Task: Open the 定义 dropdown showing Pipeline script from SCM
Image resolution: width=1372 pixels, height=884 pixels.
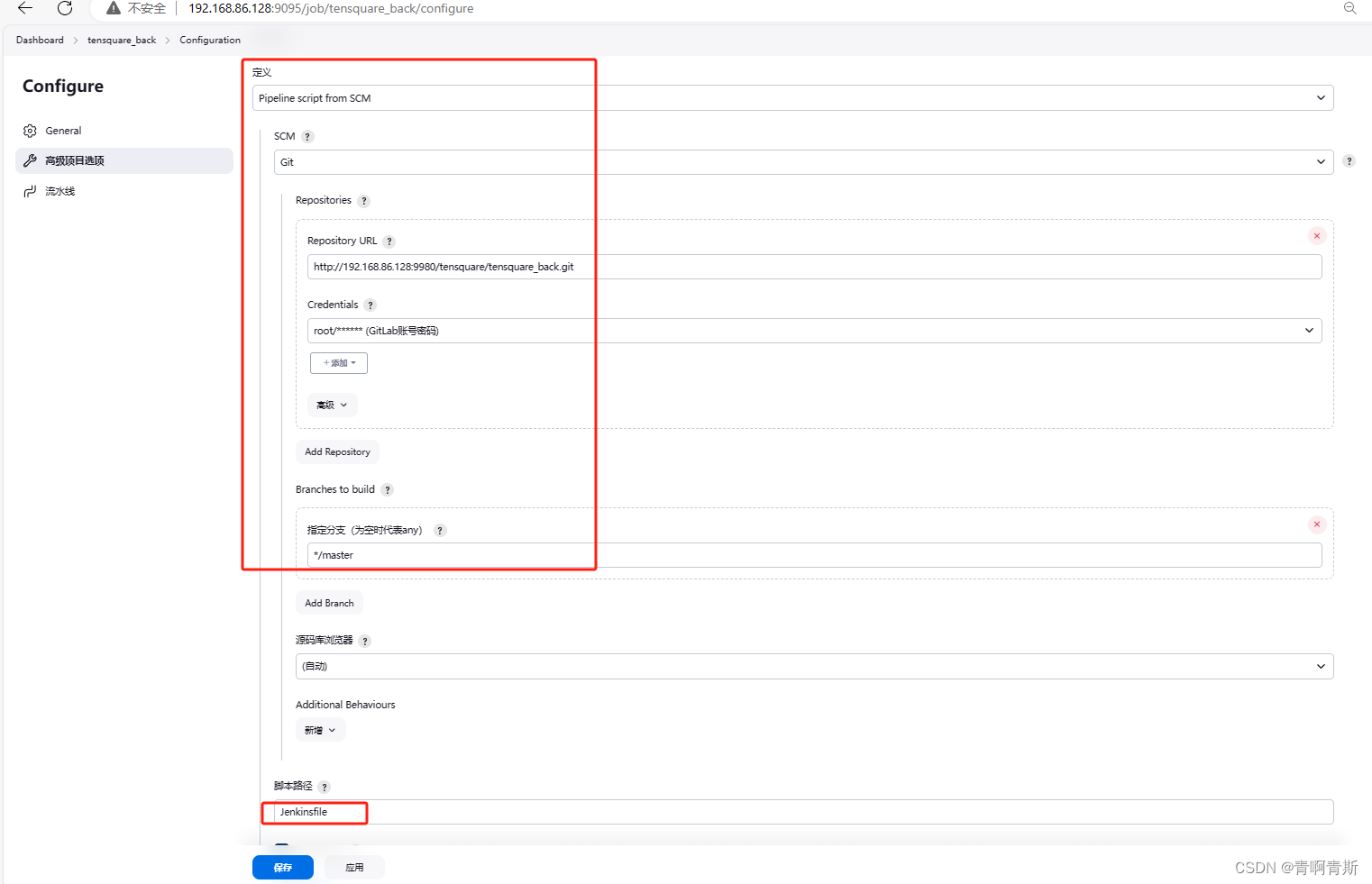Action: (792, 98)
